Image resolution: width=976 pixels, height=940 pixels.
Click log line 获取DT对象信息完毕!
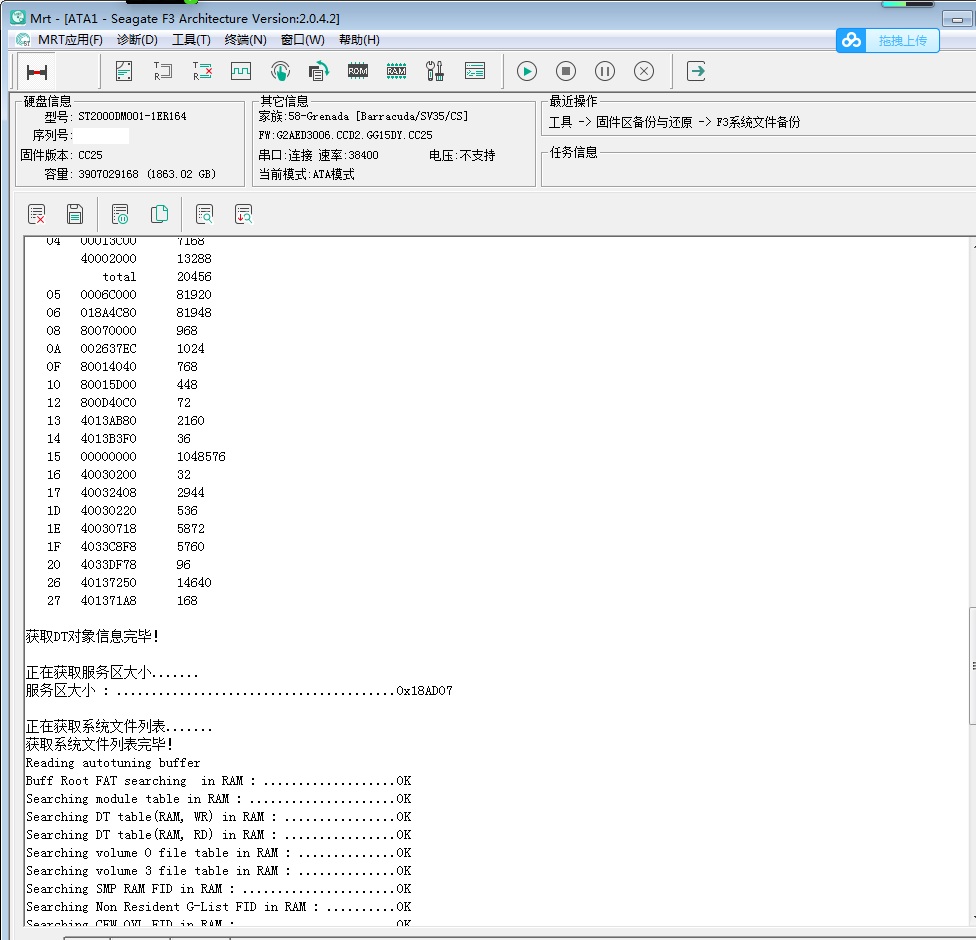point(92,636)
